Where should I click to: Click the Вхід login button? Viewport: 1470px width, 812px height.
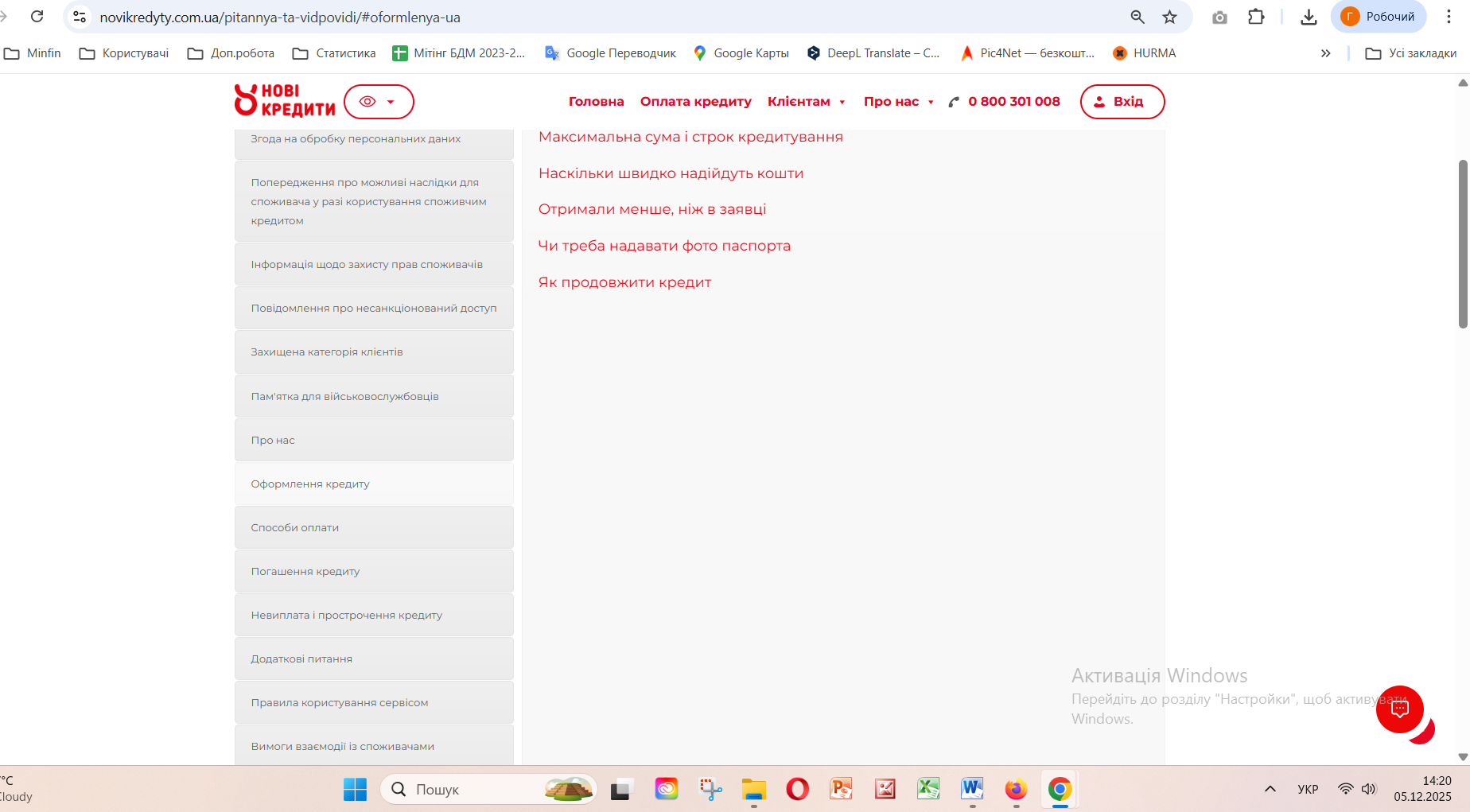coord(1122,102)
